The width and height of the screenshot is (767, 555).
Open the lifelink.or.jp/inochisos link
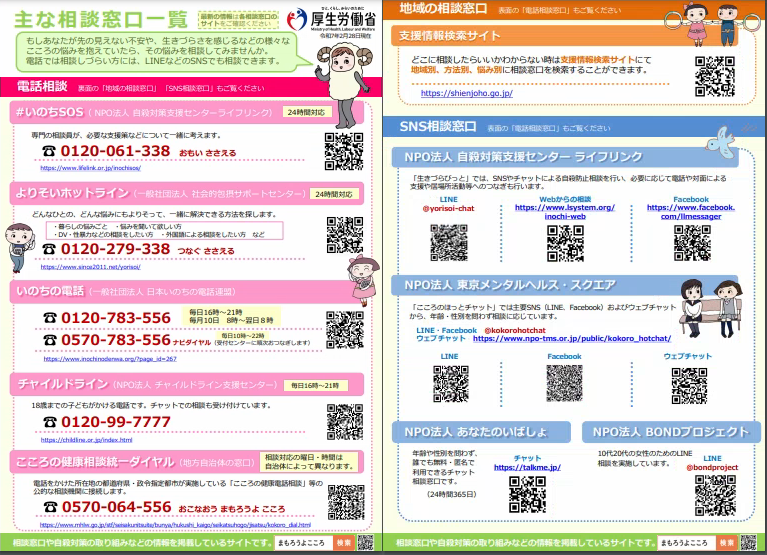90,168
